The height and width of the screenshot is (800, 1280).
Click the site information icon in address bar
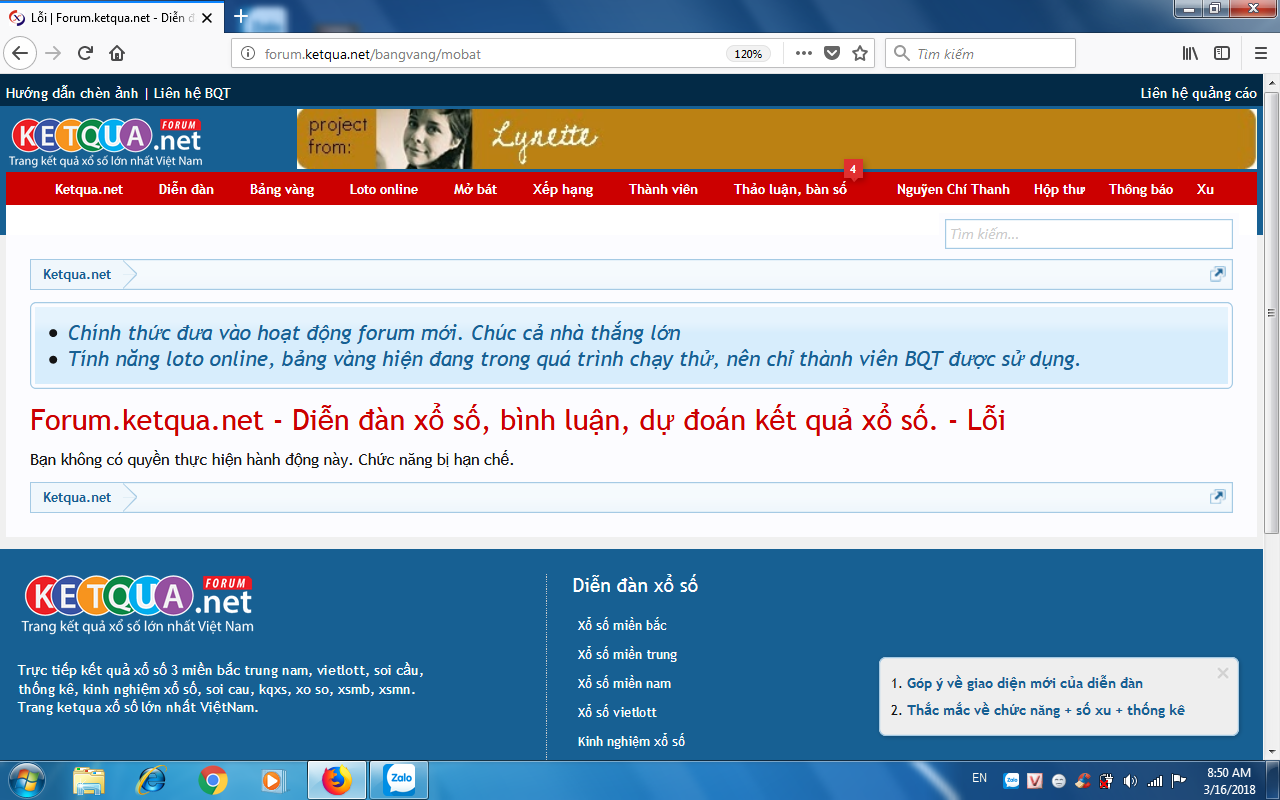point(249,54)
